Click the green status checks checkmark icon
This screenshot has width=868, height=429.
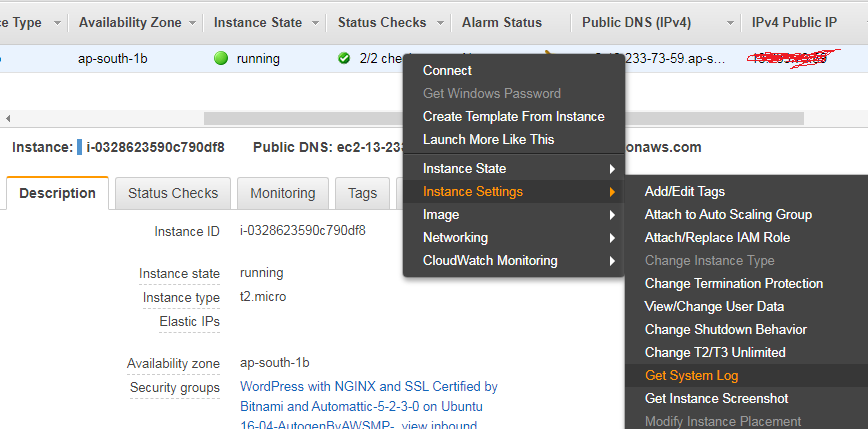pyautogui.click(x=344, y=59)
